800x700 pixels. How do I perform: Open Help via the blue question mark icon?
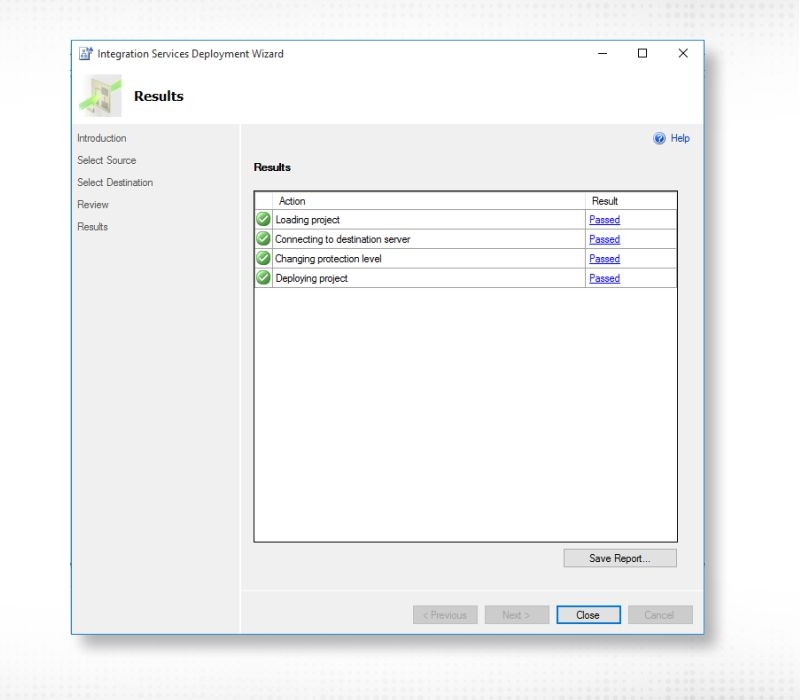[659, 138]
